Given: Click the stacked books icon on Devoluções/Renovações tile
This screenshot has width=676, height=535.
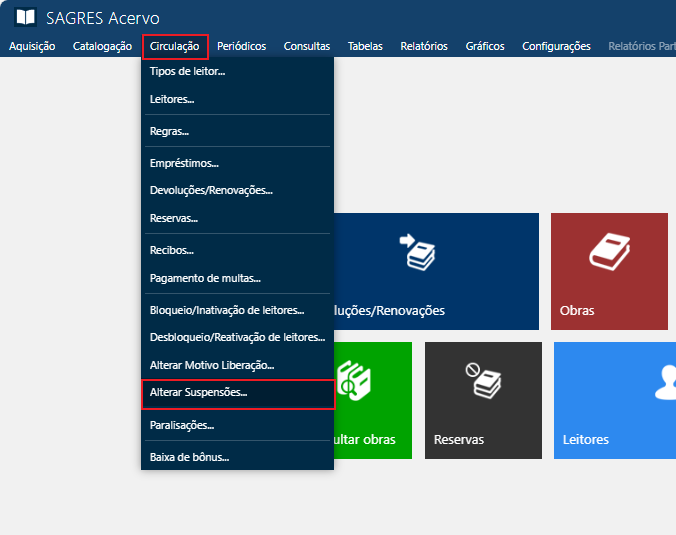Looking at the screenshot, I should click(417, 252).
